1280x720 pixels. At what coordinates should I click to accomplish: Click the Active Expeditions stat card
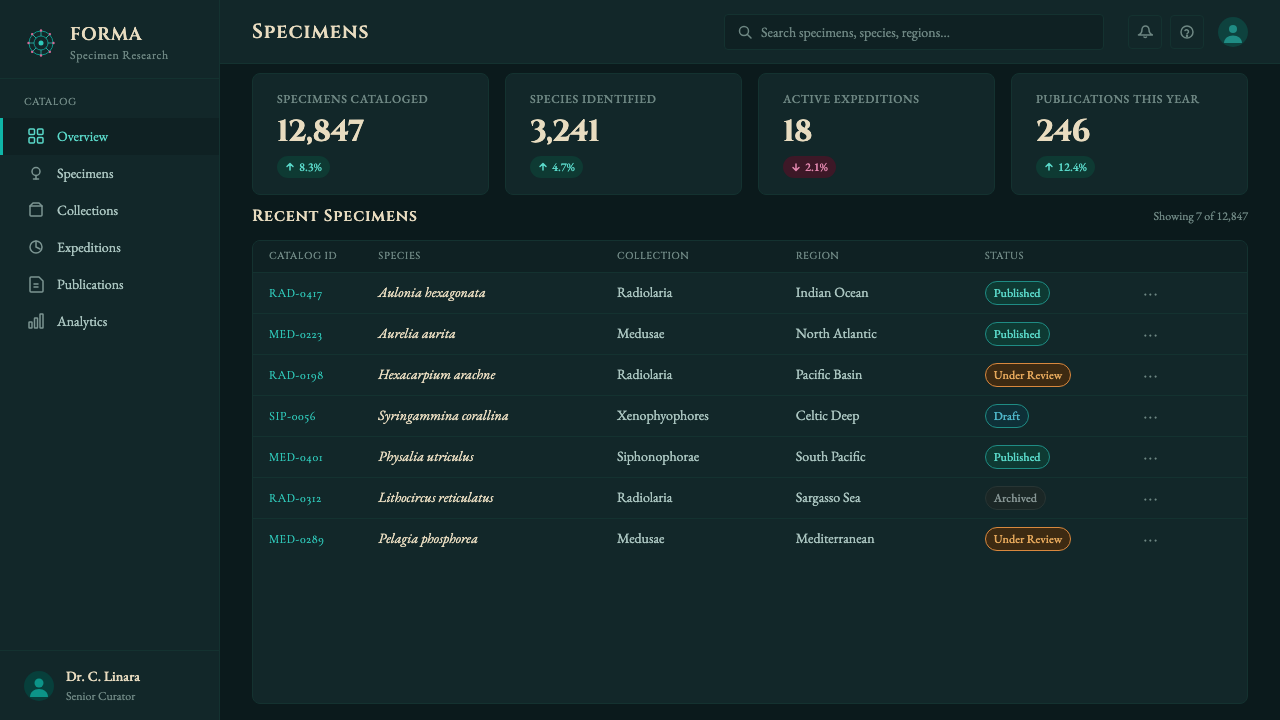(876, 134)
